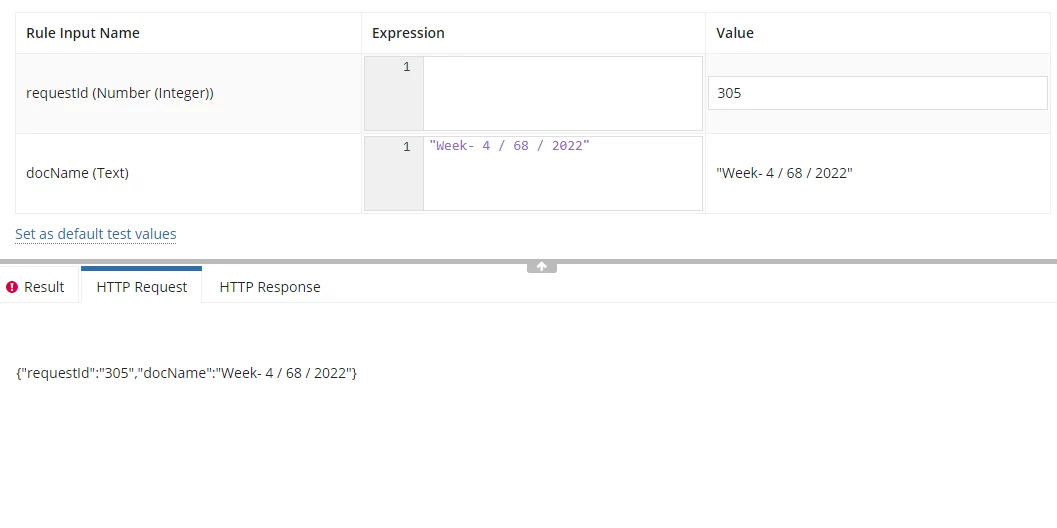Viewport: 1057px width, 528px height.
Task: Click the 'Value' column header
Action: click(735, 33)
